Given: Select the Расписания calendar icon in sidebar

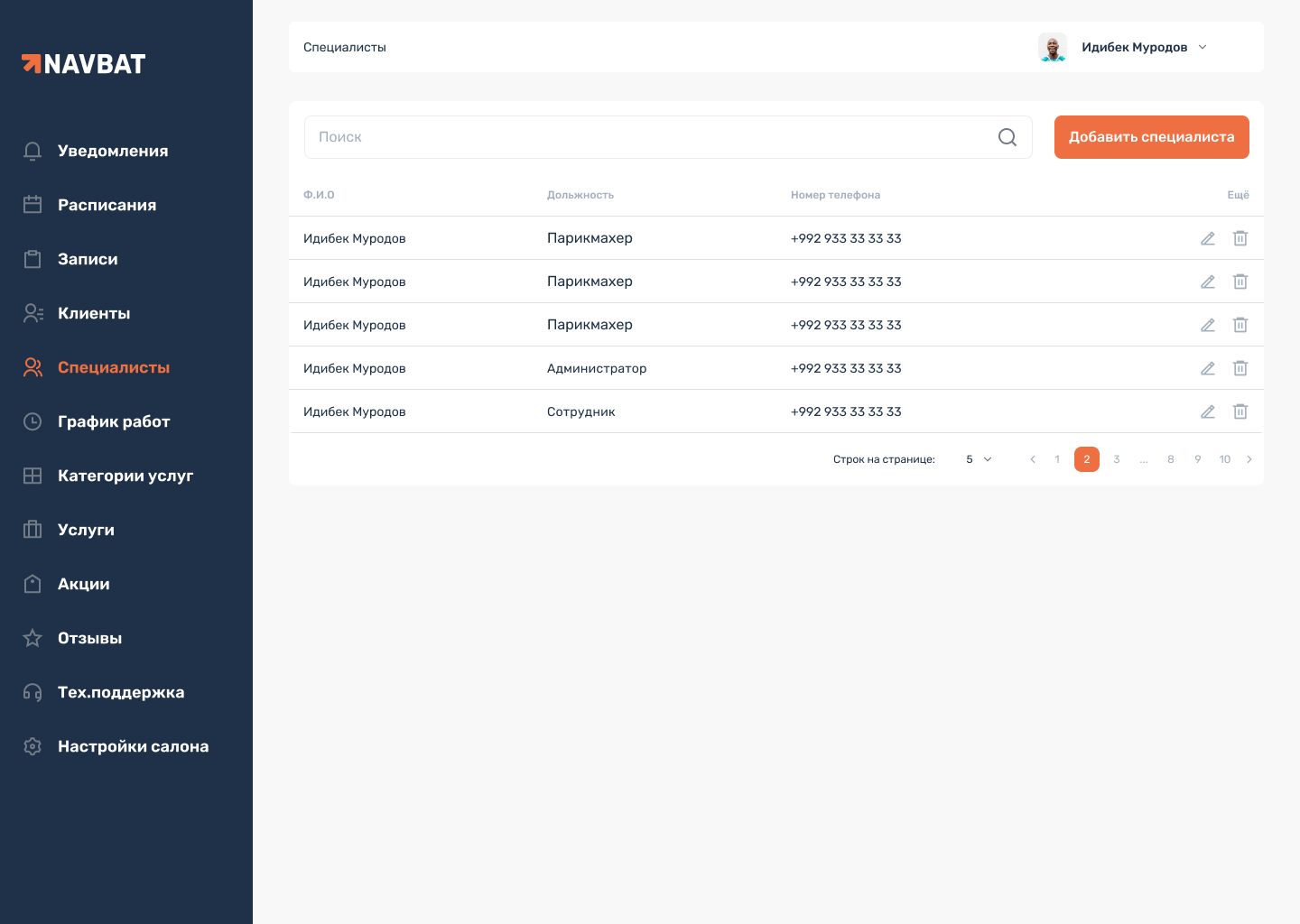Looking at the screenshot, I should pyautogui.click(x=32, y=205).
